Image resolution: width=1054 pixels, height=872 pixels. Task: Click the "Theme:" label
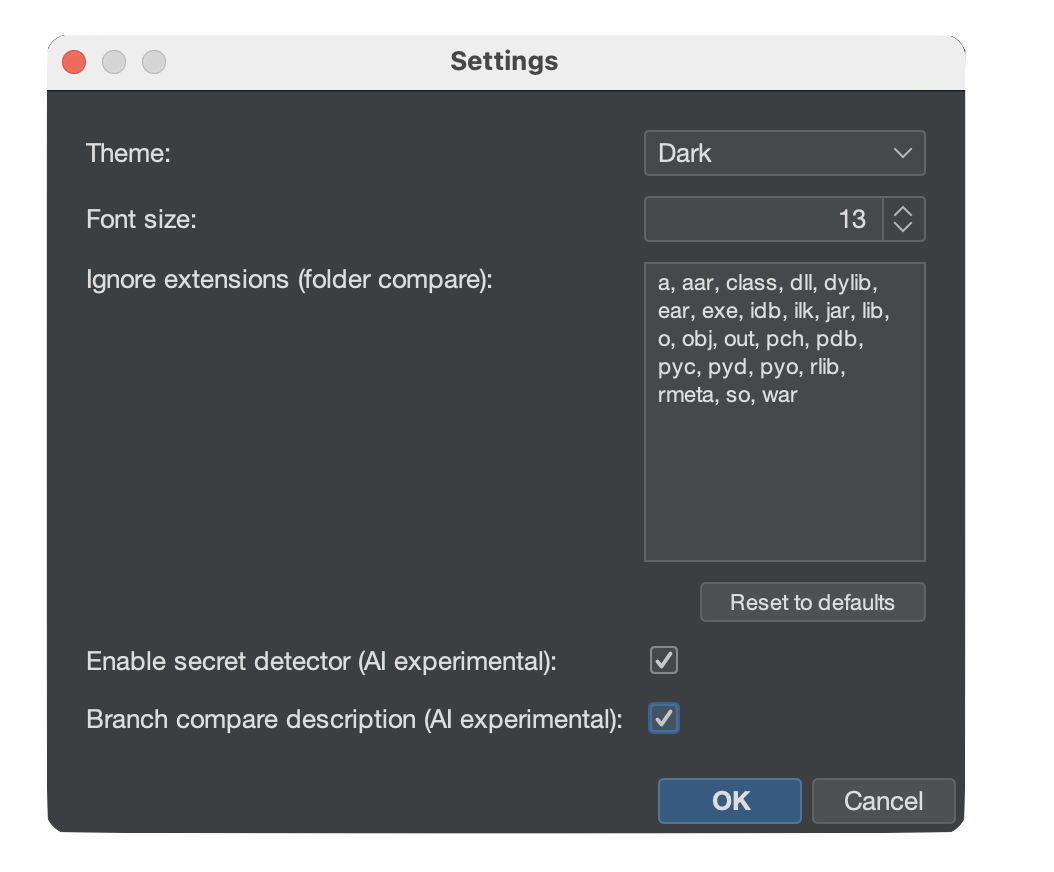pyautogui.click(x=128, y=153)
